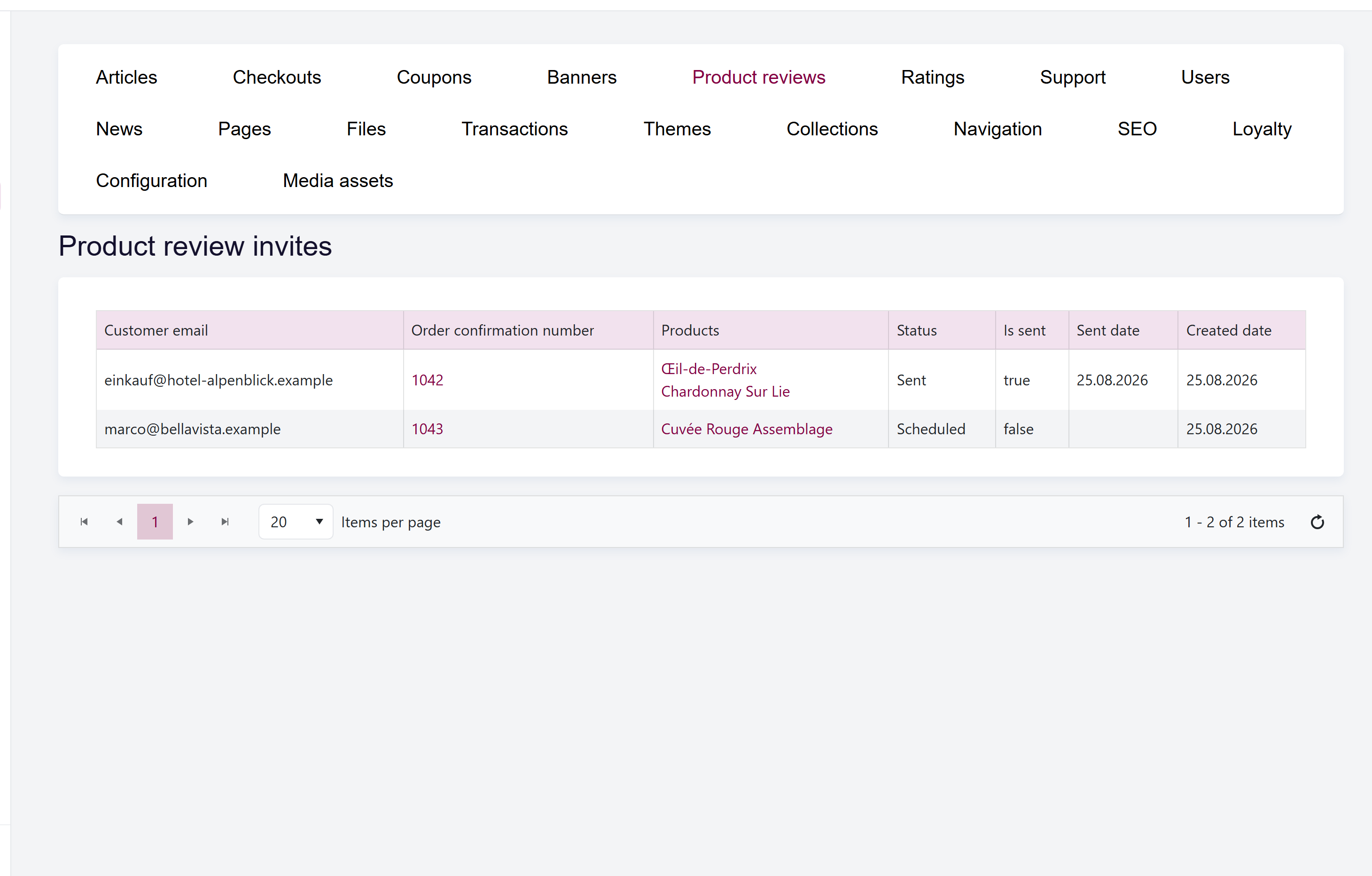1372x876 pixels.
Task: Open the Files tab
Action: click(366, 129)
